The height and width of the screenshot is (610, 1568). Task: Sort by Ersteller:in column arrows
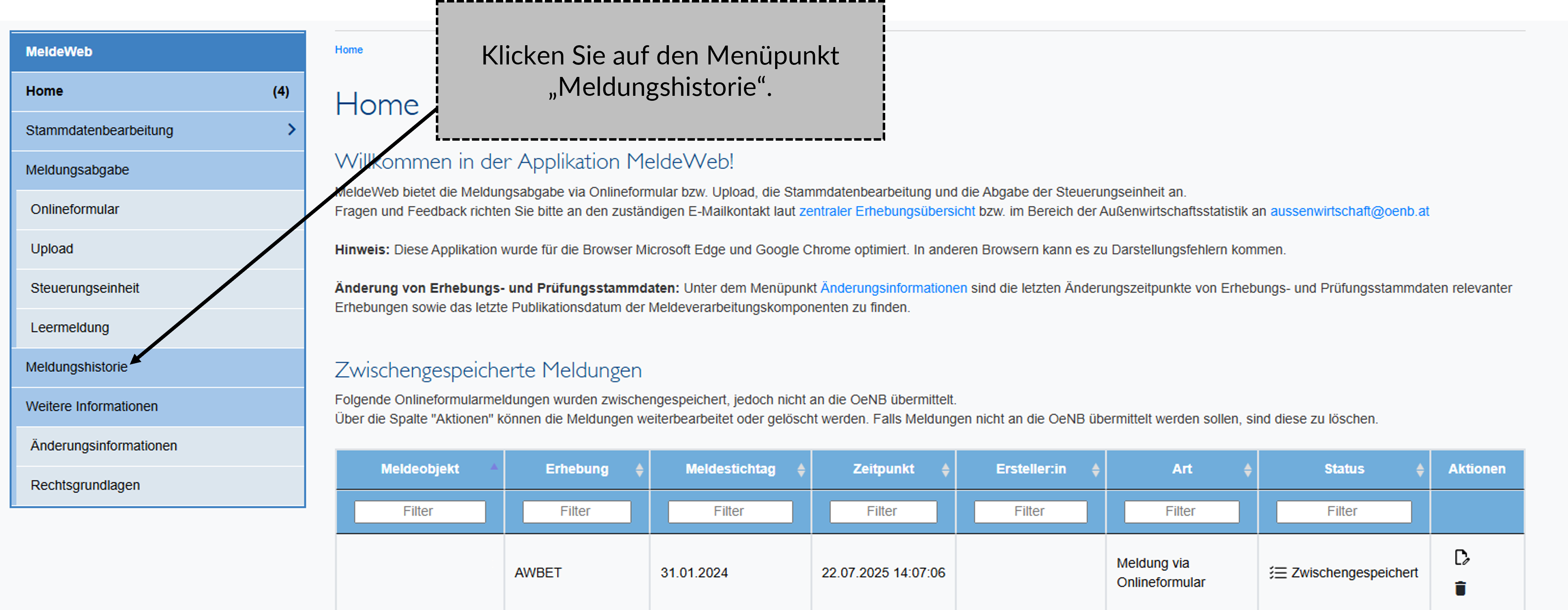point(1096,469)
